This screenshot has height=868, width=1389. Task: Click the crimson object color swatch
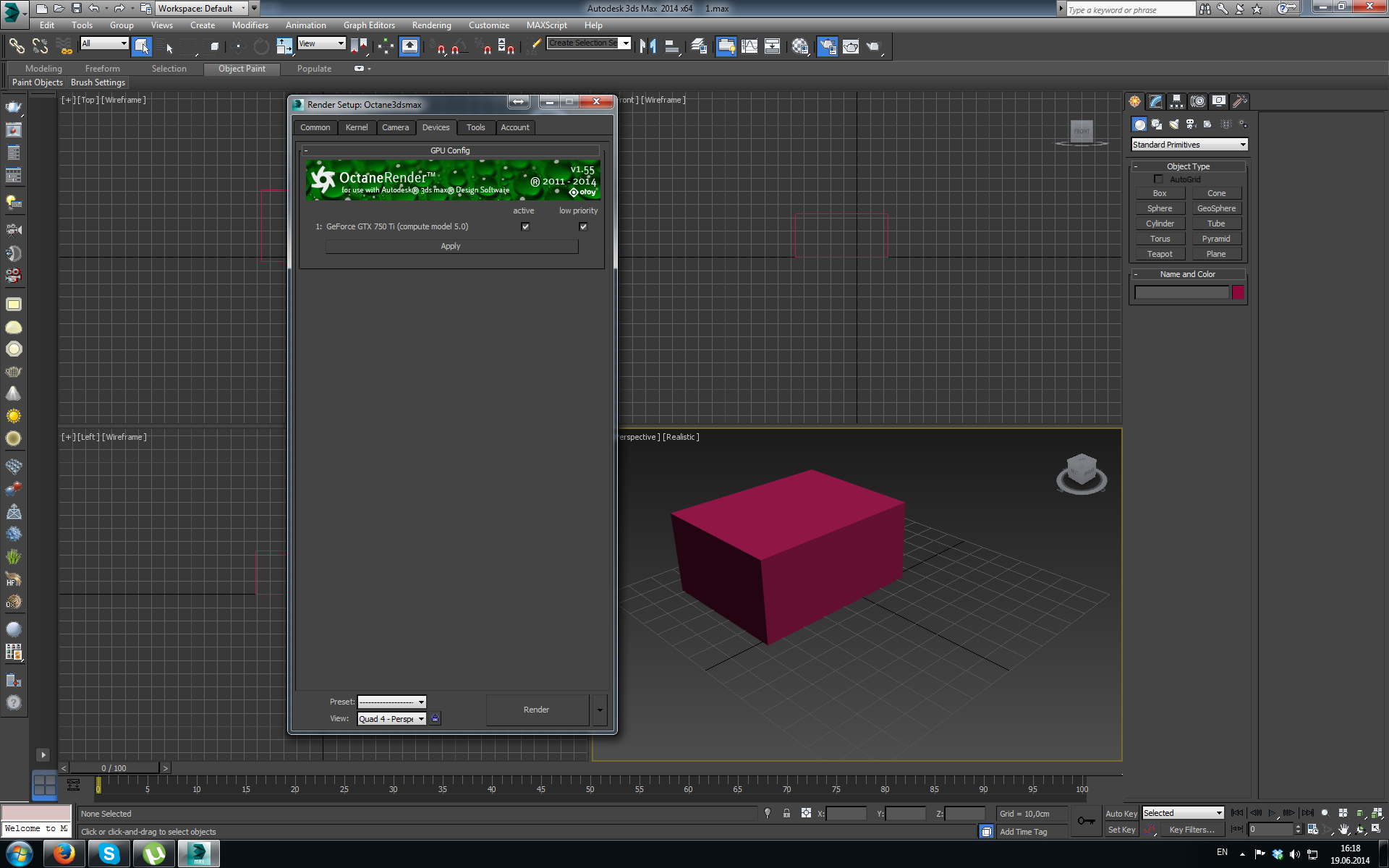1238,292
